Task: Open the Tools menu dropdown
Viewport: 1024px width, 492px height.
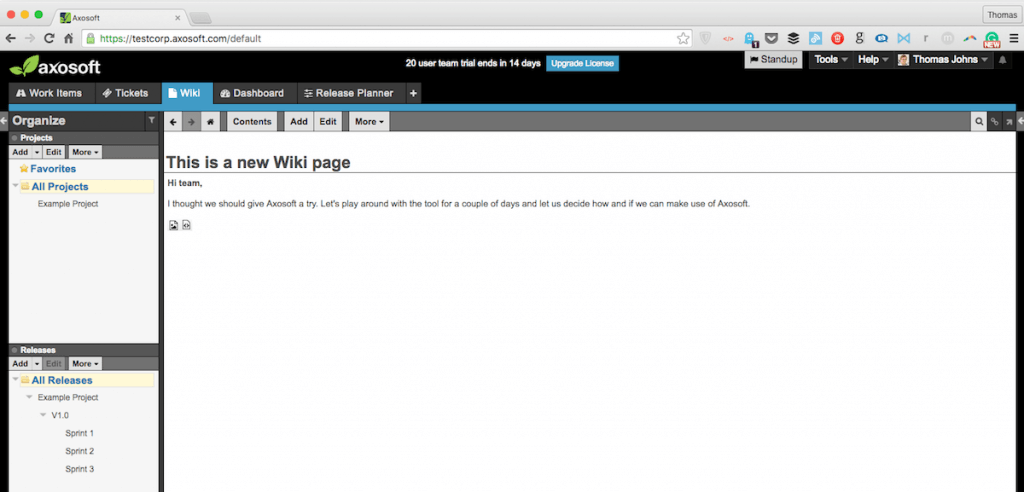Action: (x=831, y=59)
